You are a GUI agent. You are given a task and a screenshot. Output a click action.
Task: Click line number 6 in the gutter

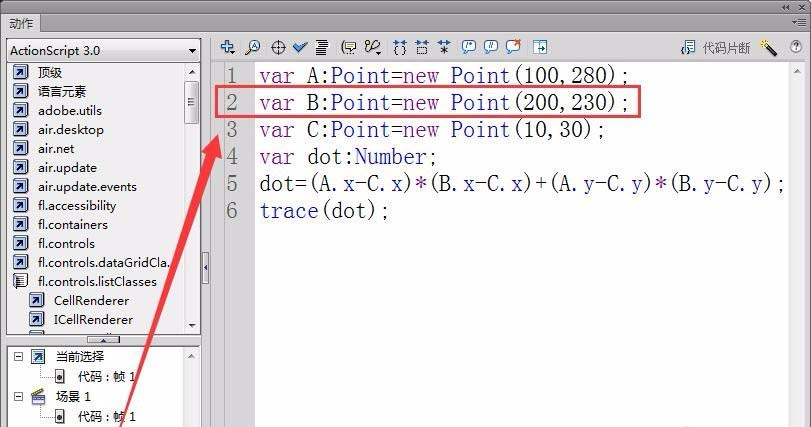click(x=232, y=210)
